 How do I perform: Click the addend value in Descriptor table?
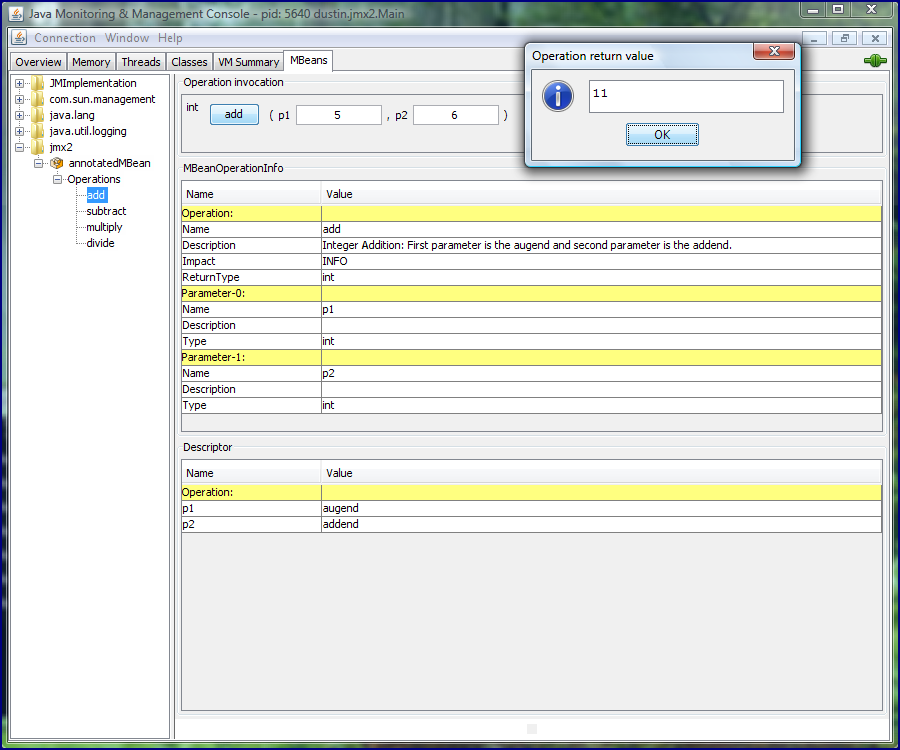pyautogui.click(x=601, y=524)
